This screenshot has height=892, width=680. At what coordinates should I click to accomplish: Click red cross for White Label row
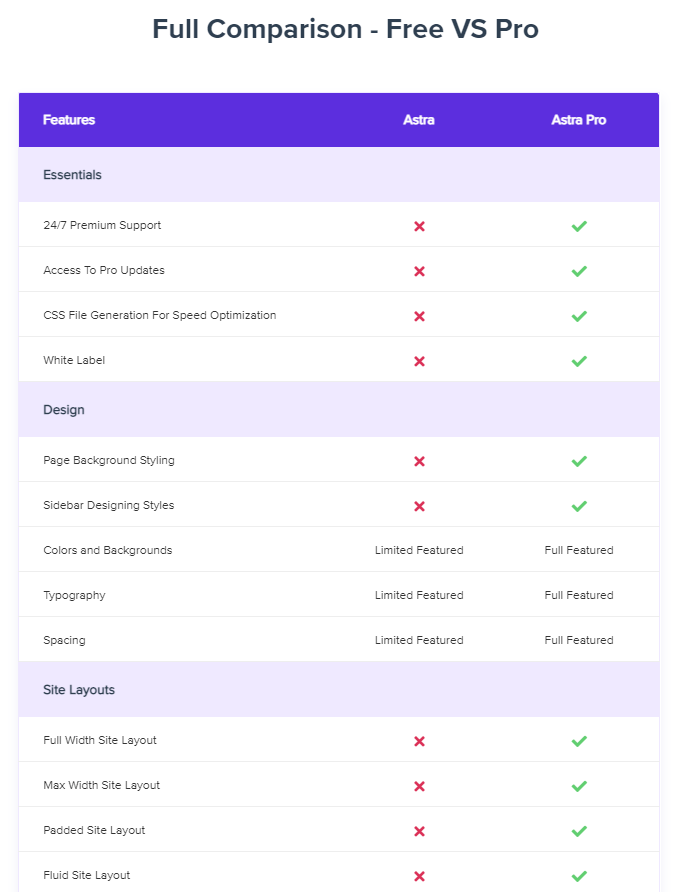coord(419,361)
